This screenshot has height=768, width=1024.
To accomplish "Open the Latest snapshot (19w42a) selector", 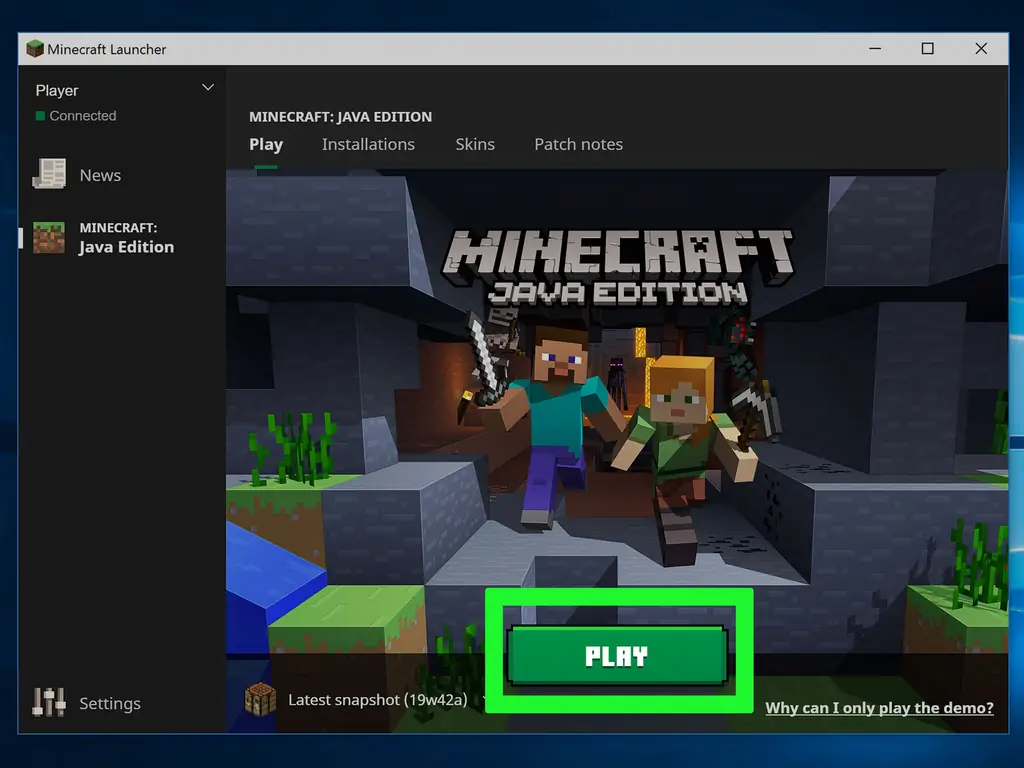I will (x=377, y=700).
